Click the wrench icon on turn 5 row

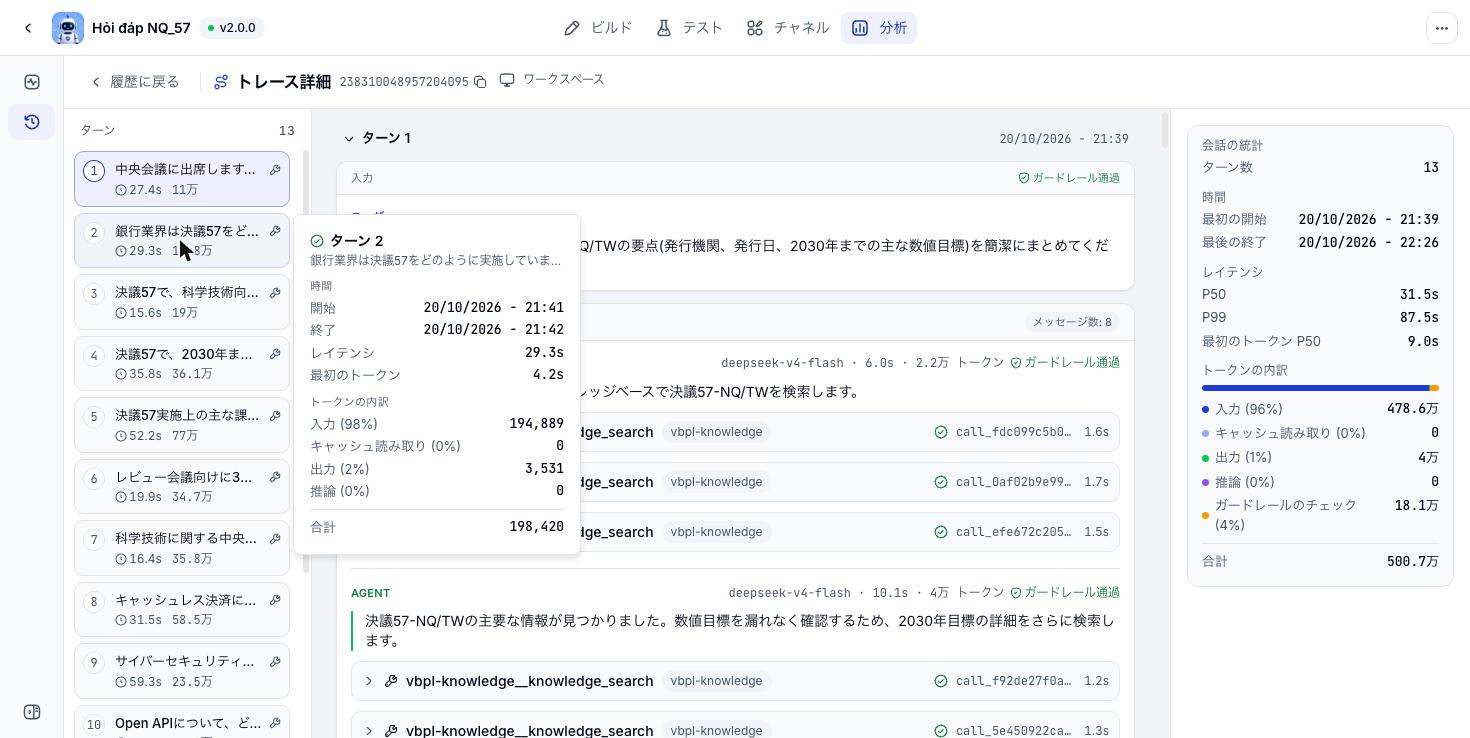[275, 416]
